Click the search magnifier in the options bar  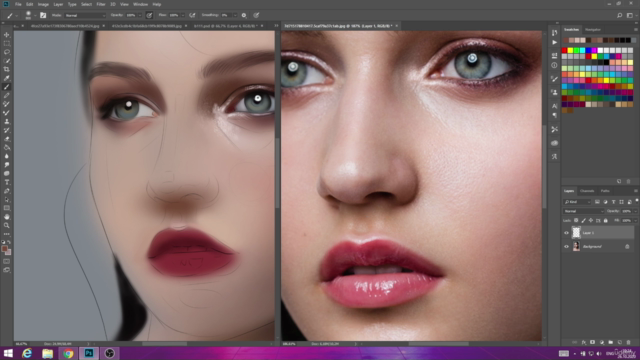click(x=620, y=15)
